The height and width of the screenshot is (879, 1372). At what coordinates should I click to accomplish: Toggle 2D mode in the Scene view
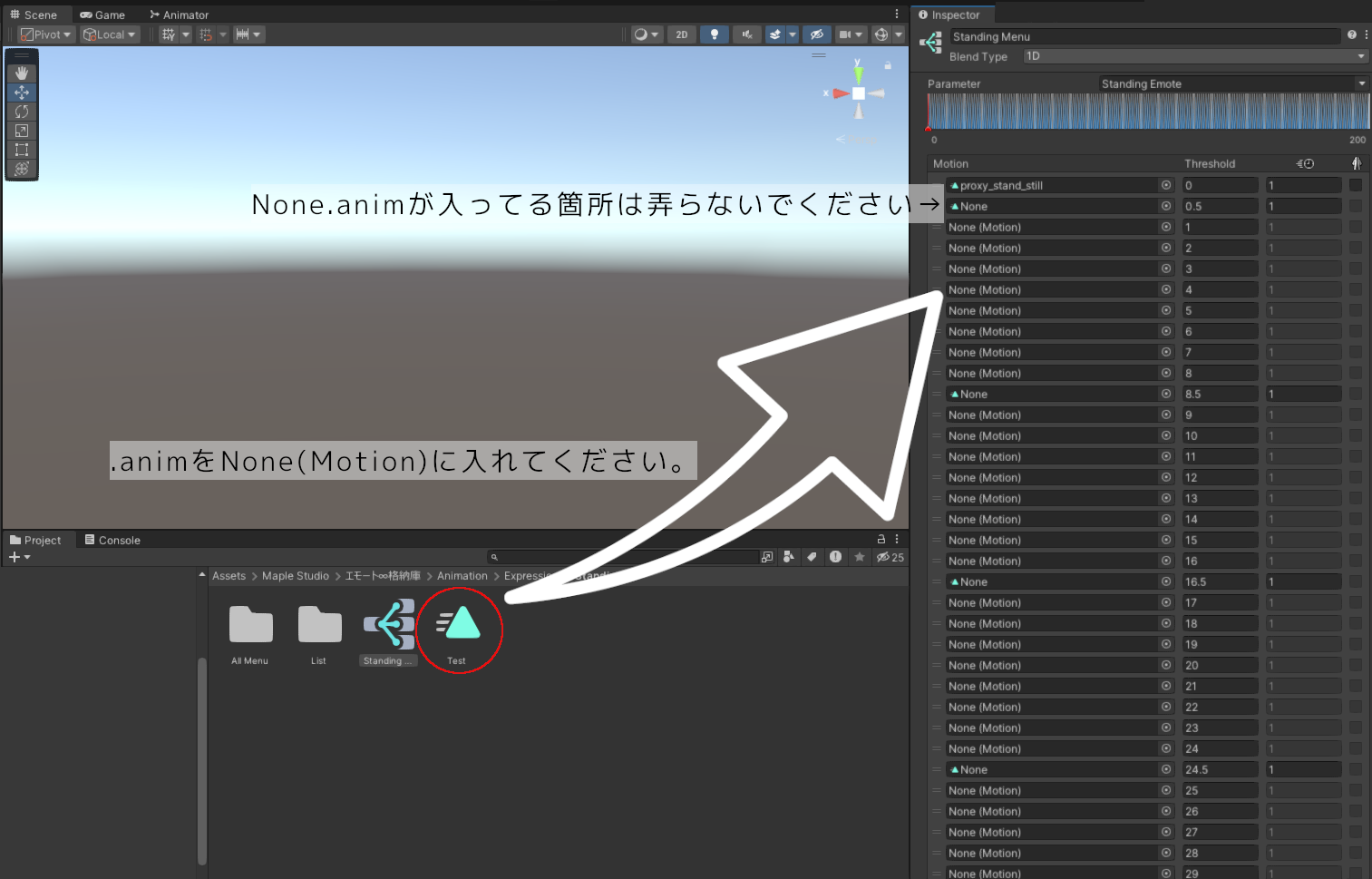[x=681, y=34]
